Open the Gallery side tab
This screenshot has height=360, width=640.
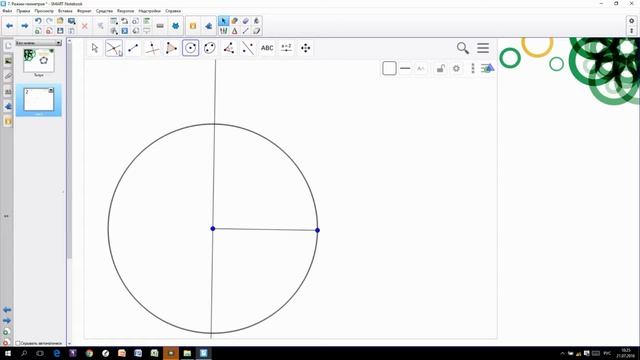8,61
